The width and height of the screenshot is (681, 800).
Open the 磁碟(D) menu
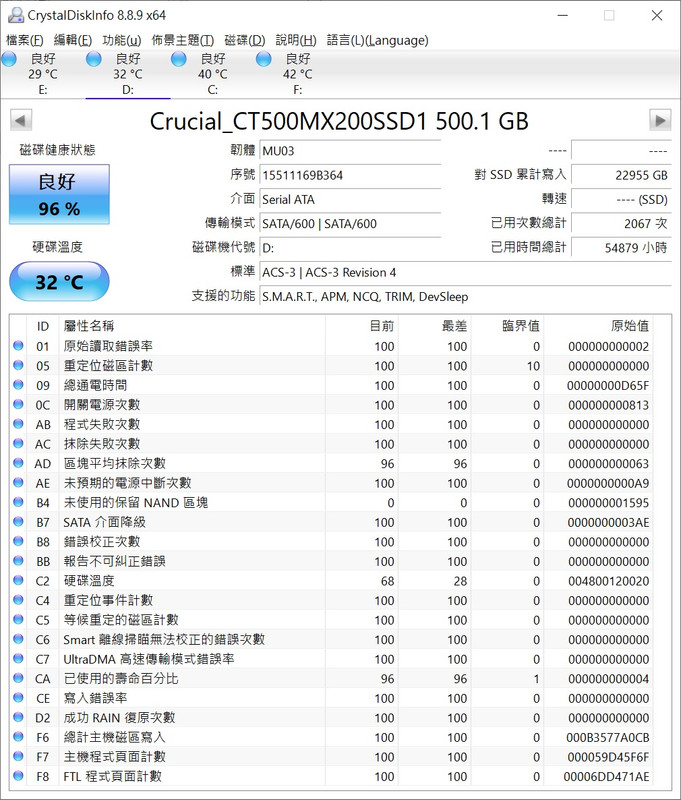coord(245,40)
